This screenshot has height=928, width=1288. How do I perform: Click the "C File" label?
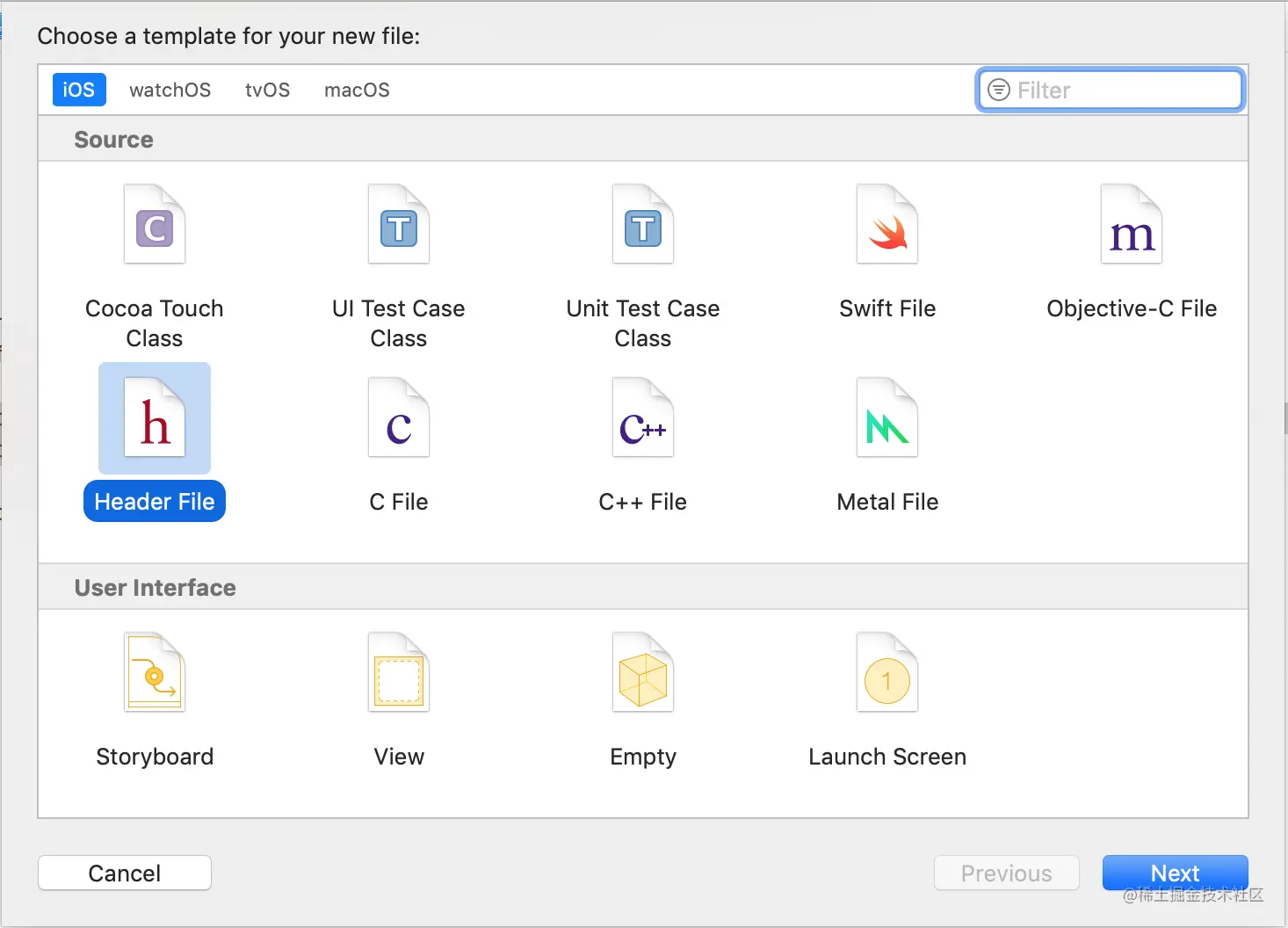tap(399, 502)
